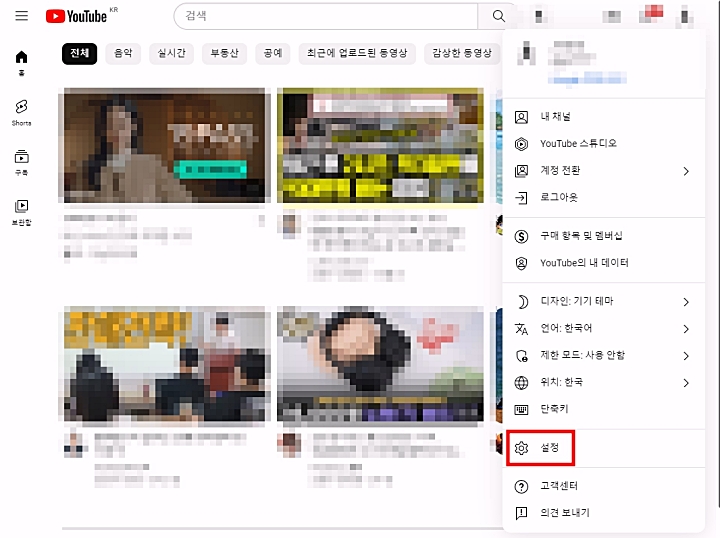The image size is (720, 538).
Task: Expand the 제한 모드 chevron
Action: 686,356
